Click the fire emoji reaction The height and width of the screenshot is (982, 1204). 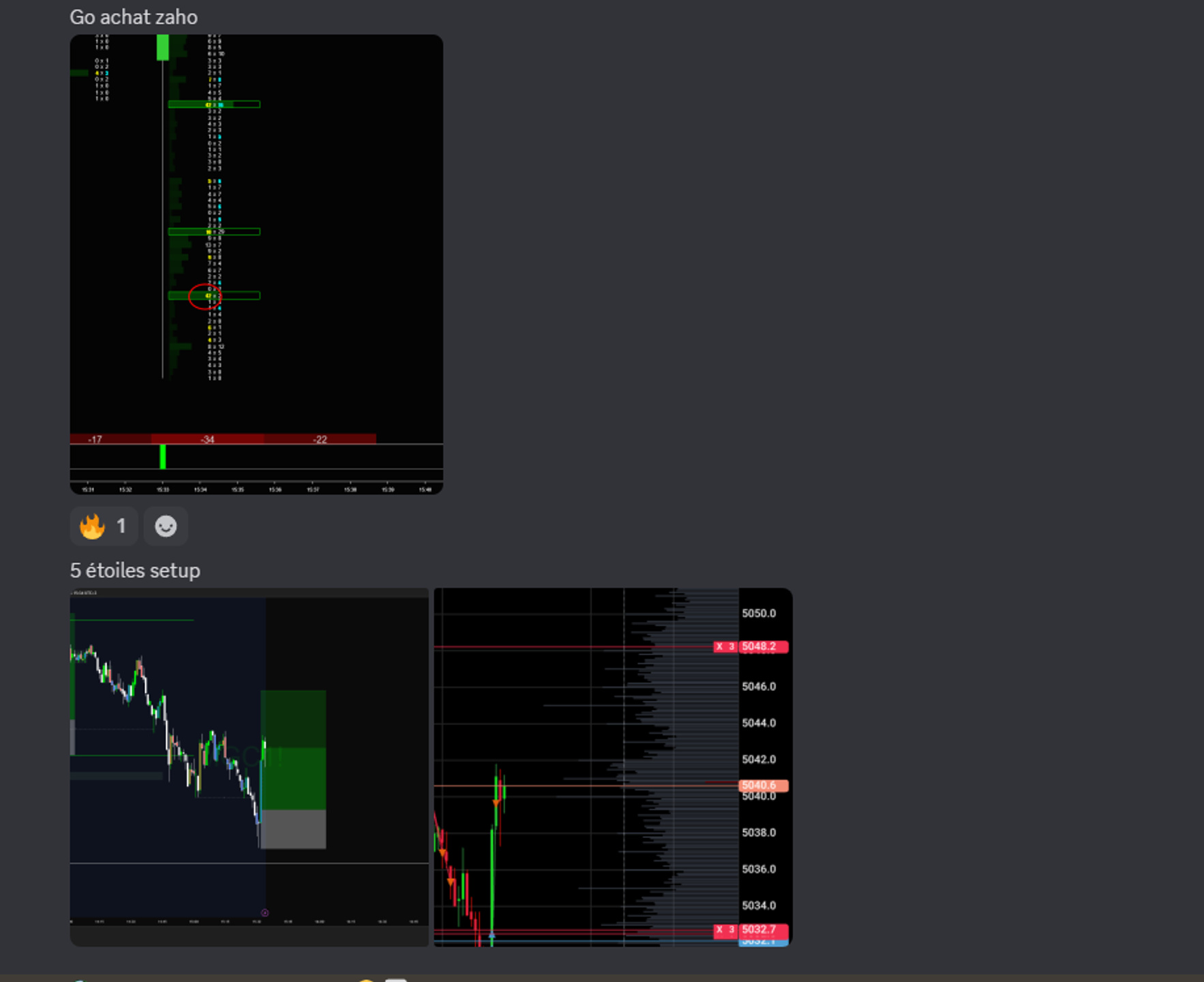104,526
